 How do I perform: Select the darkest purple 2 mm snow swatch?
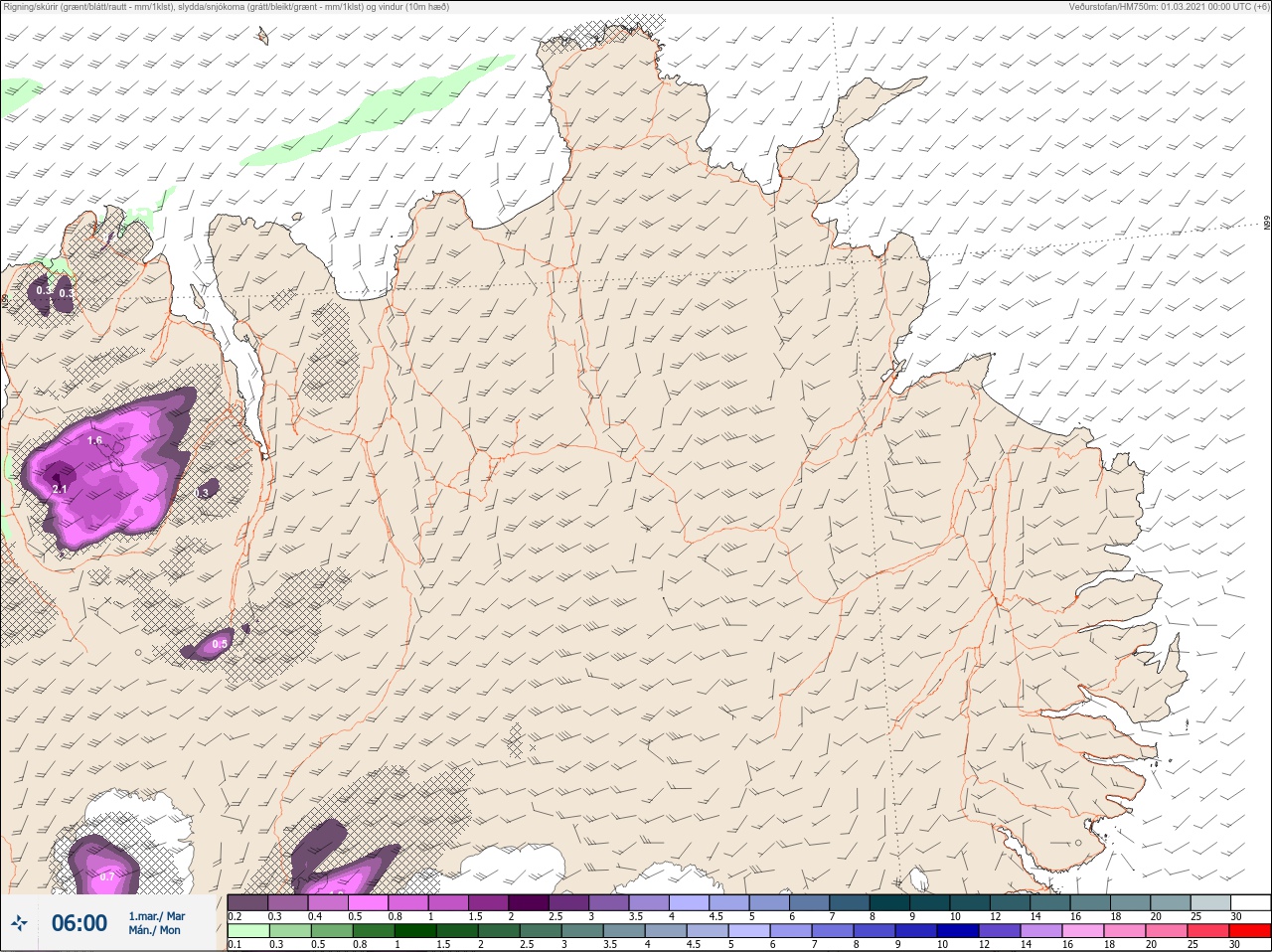click(x=530, y=902)
